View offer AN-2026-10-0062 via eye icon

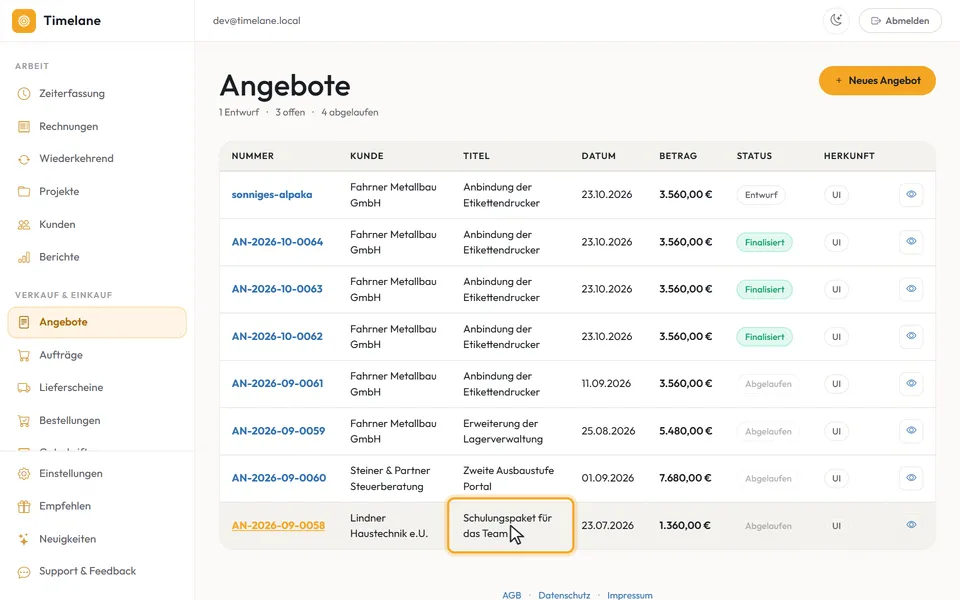(x=911, y=336)
